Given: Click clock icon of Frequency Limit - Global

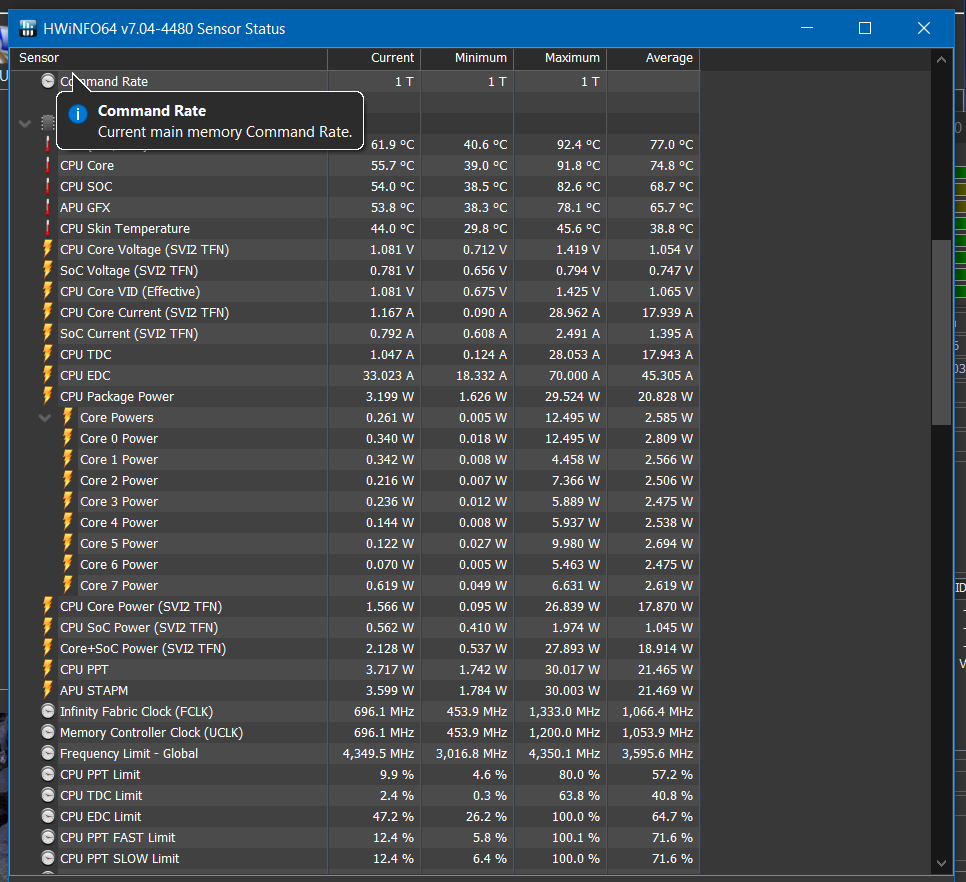Looking at the screenshot, I should pos(47,753).
